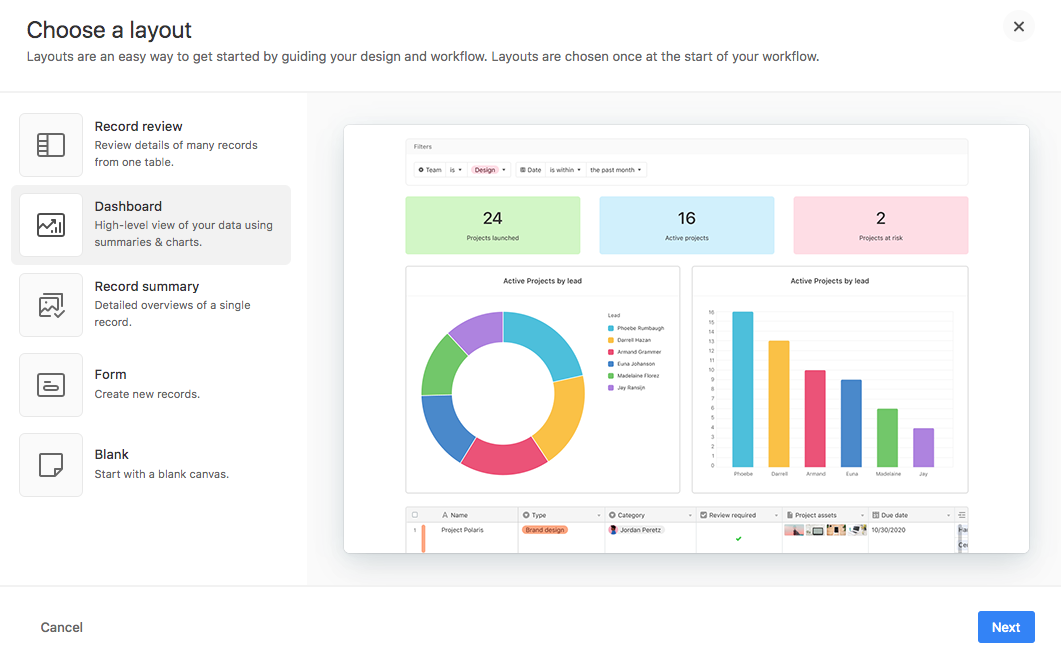The image size is (1061, 655).
Task: Select the Dashboard layout icon
Action: click(x=51, y=224)
